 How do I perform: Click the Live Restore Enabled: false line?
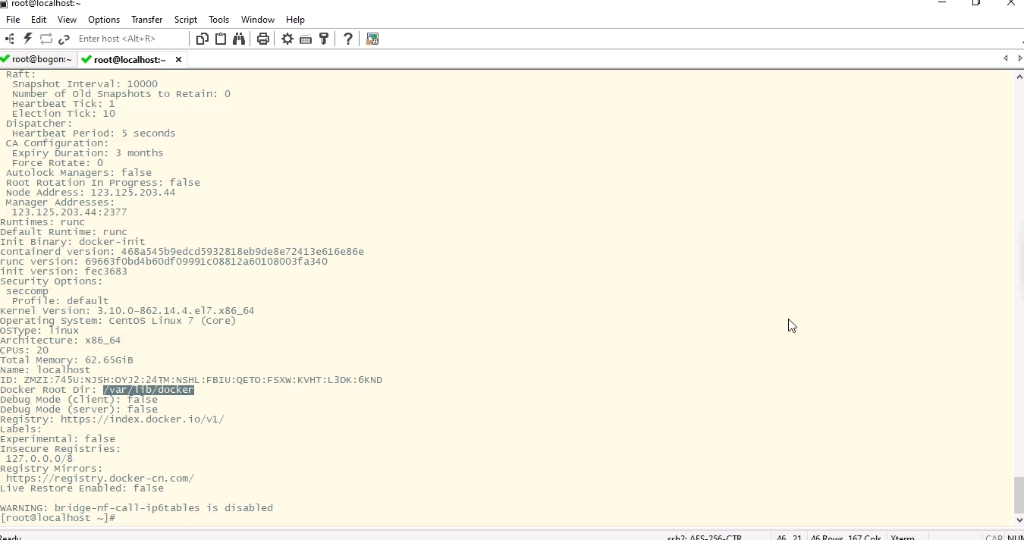(82, 488)
